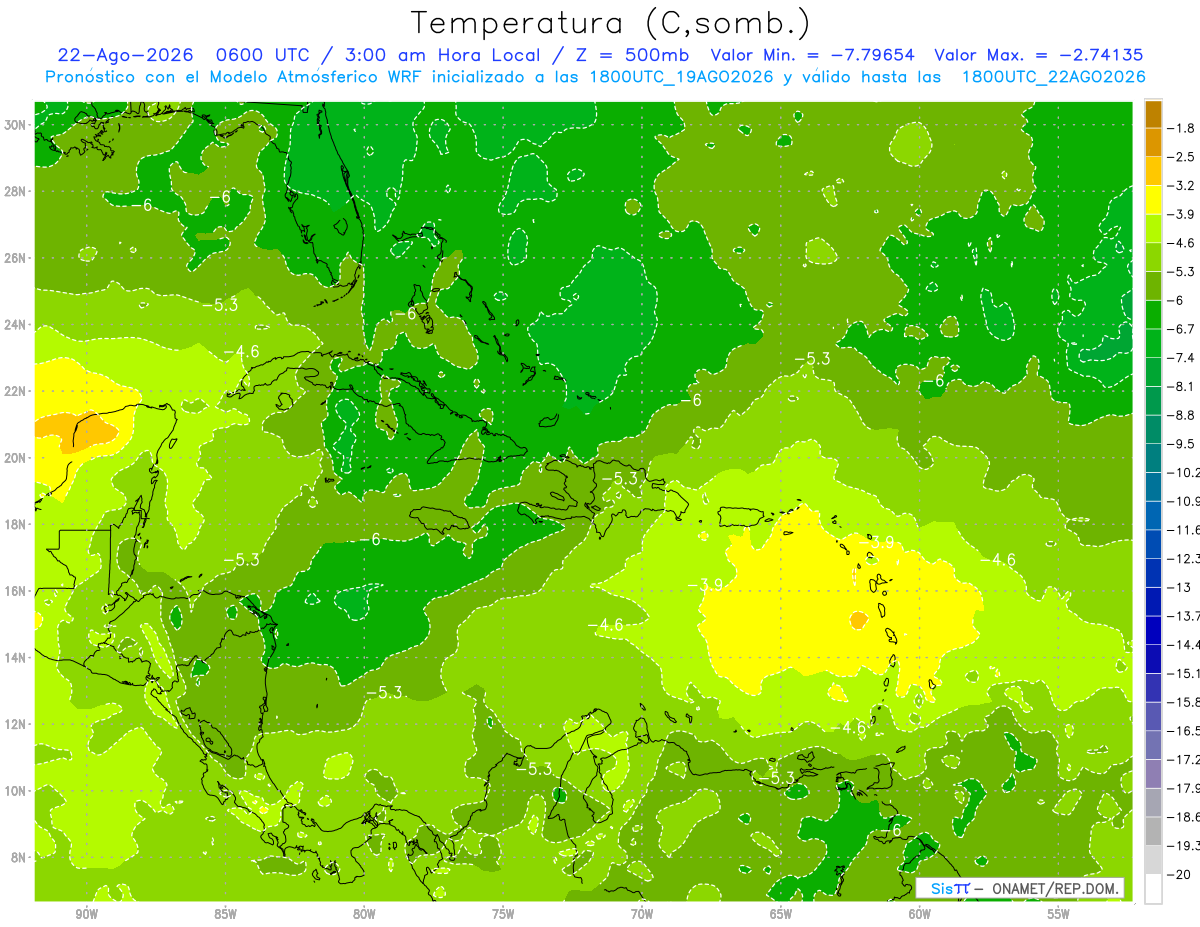Click the '55W' longitude axis label

tap(1059, 914)
